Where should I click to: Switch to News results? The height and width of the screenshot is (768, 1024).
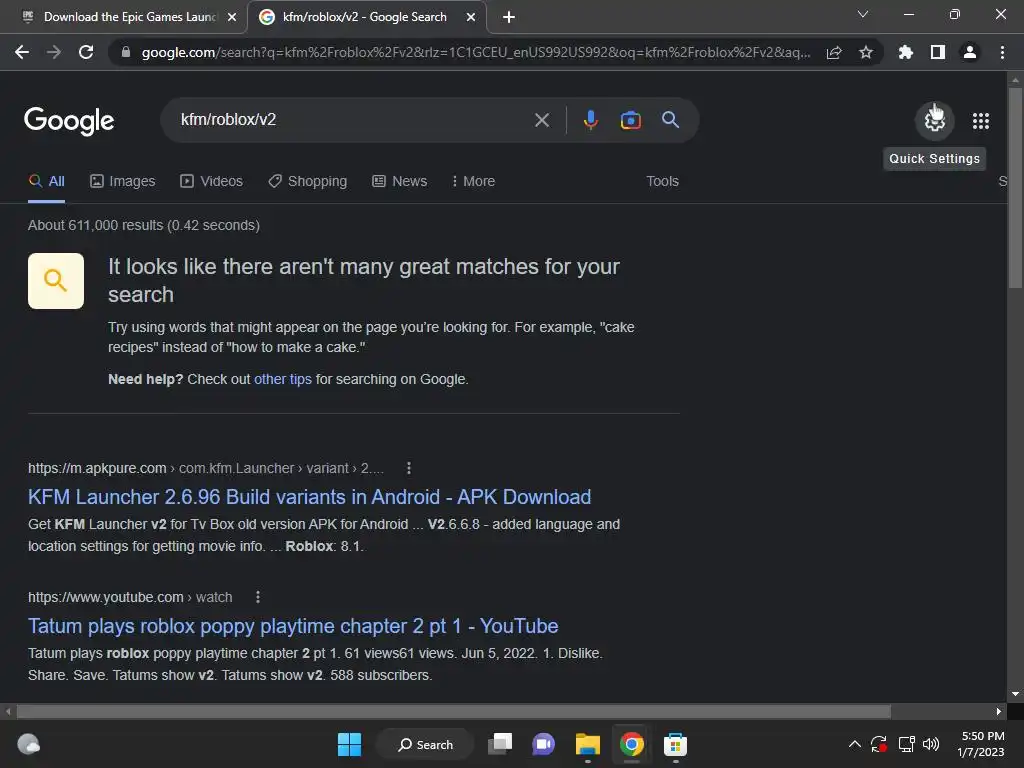pyautogui.click(x=400, y=182)
